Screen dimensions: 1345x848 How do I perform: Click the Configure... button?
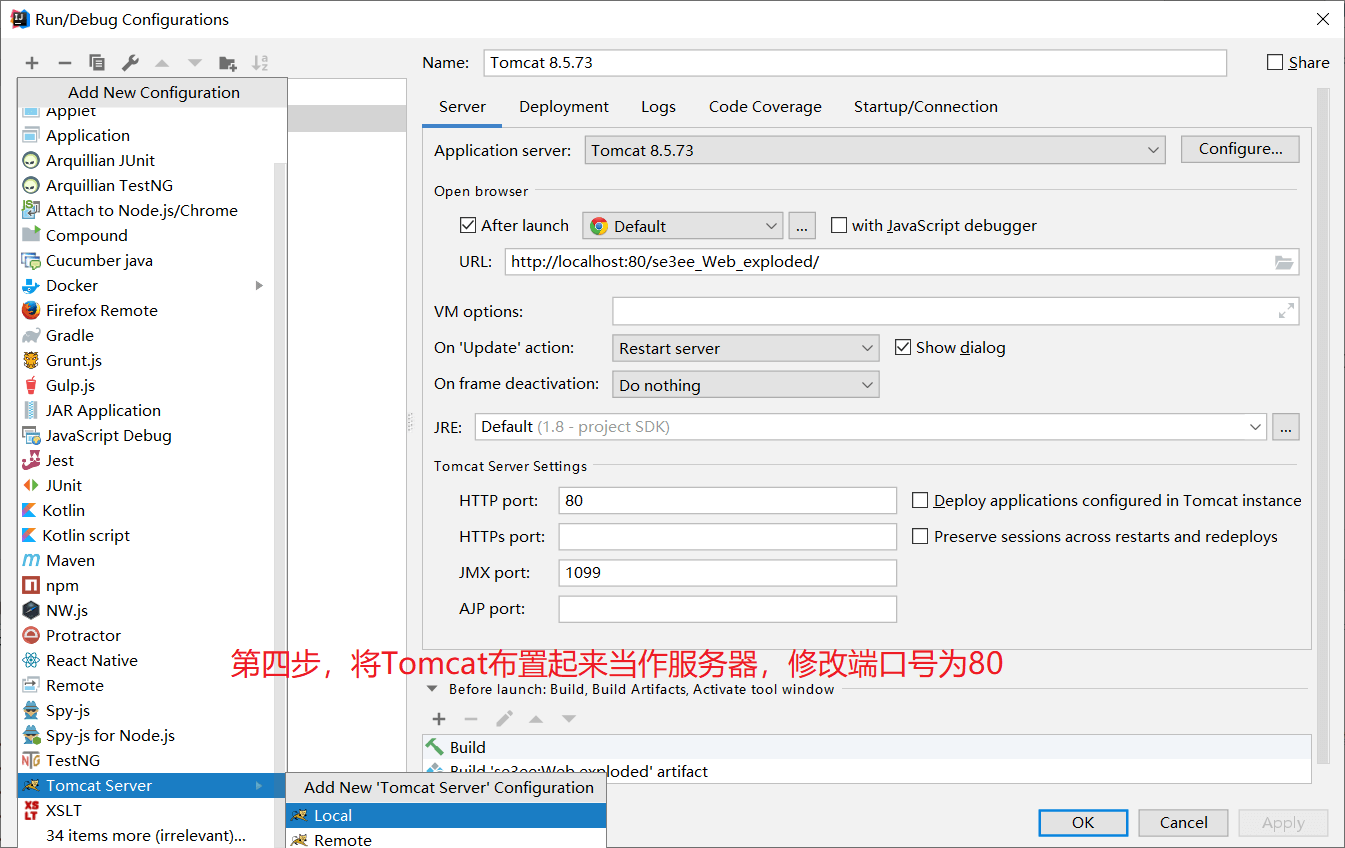tap(1240, 149)
